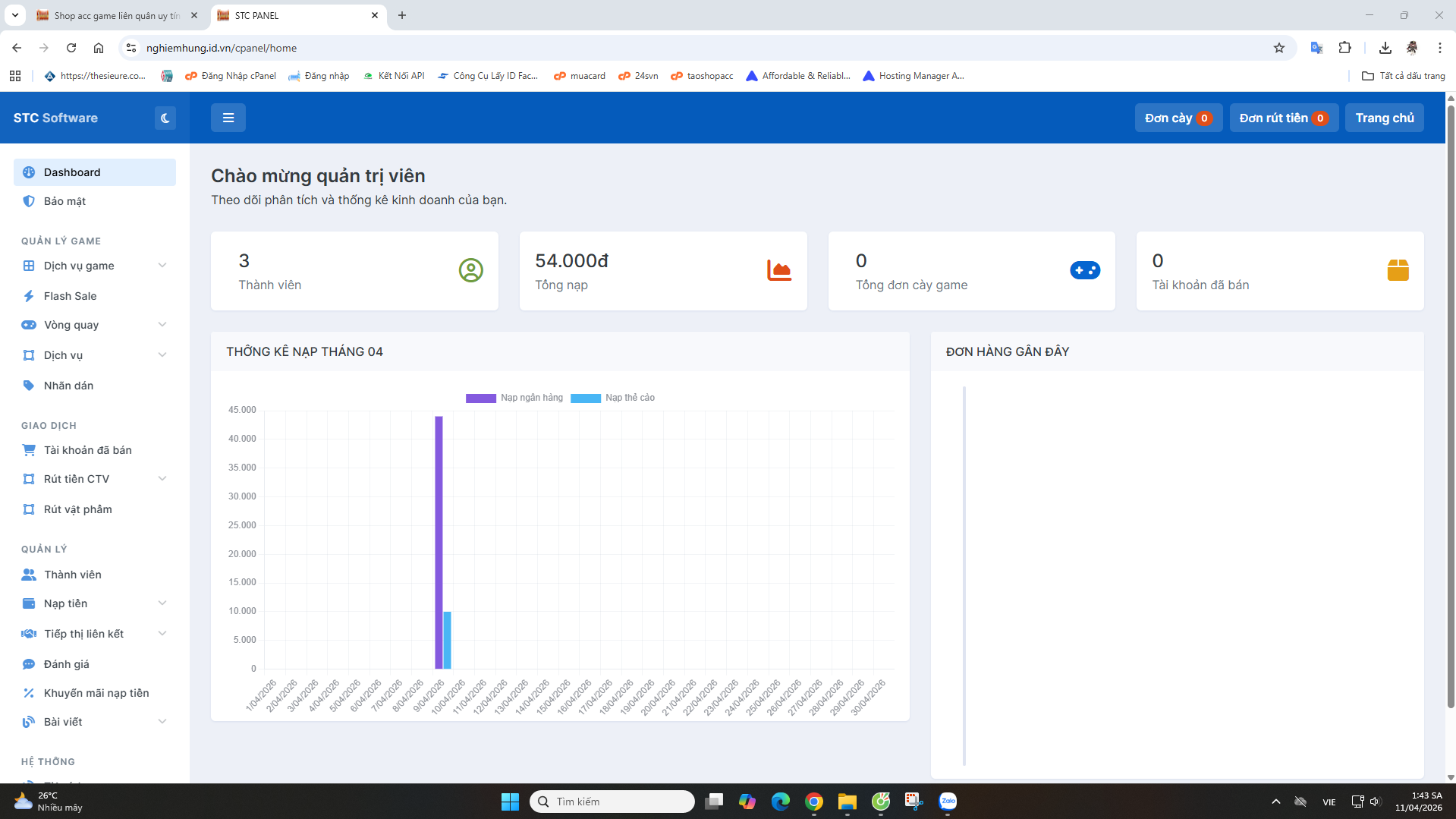This screenshot has height=819, width=1456.
Task: Expand the Vòng quay menu chevron
Action: pos(162,325)
